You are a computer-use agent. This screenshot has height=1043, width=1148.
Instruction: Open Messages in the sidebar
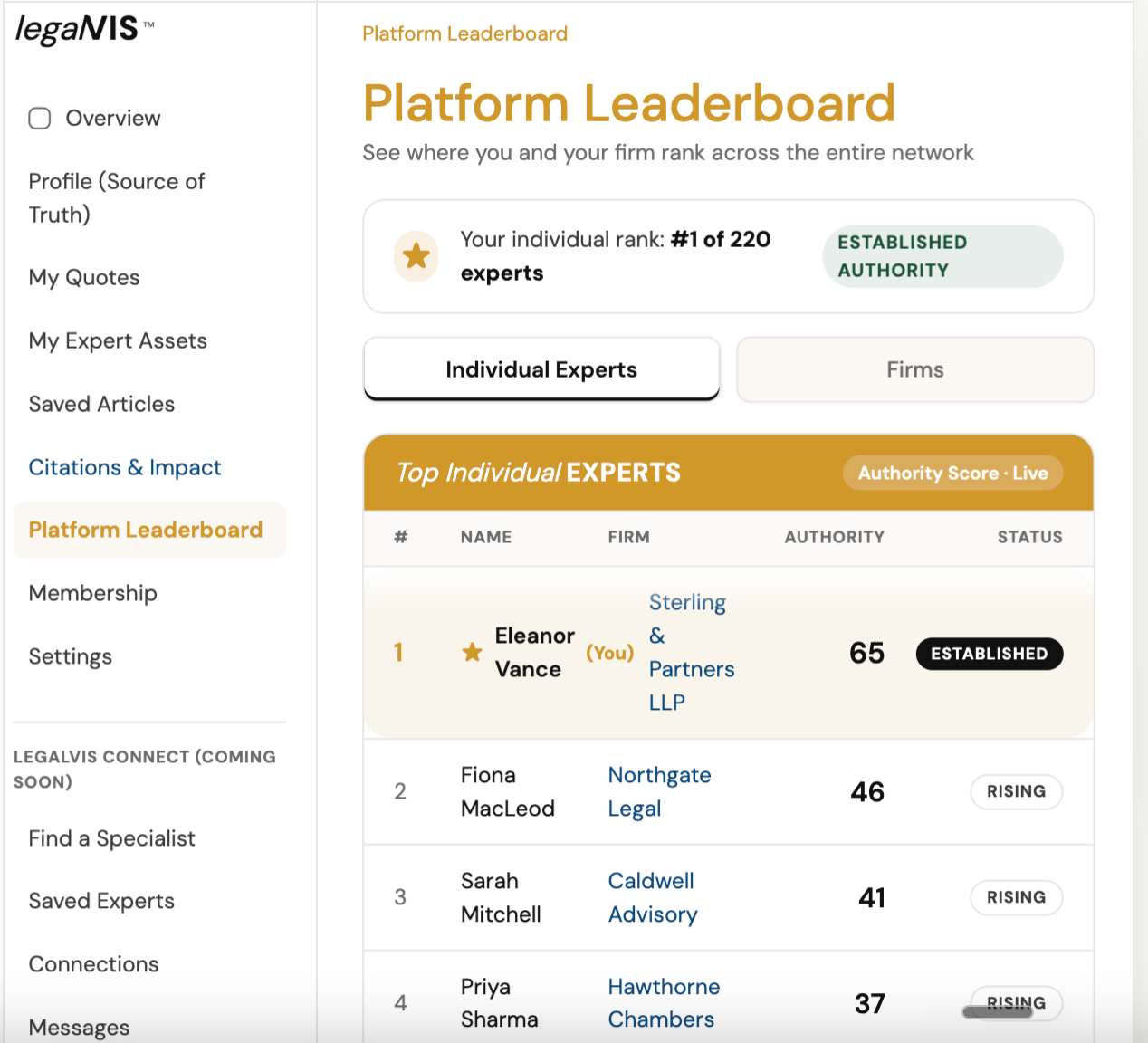79,1028
